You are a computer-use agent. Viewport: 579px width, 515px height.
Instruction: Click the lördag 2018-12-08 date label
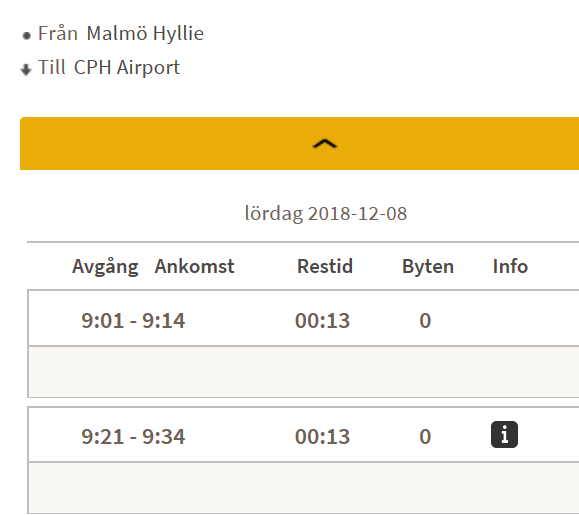[x=326, y=214]
